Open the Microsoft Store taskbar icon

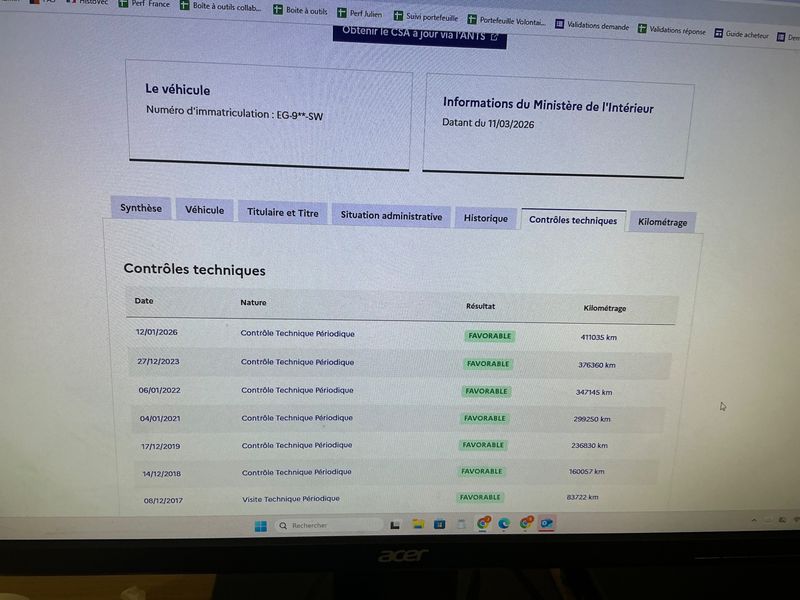pyautogui.click(x=439, y=524)
